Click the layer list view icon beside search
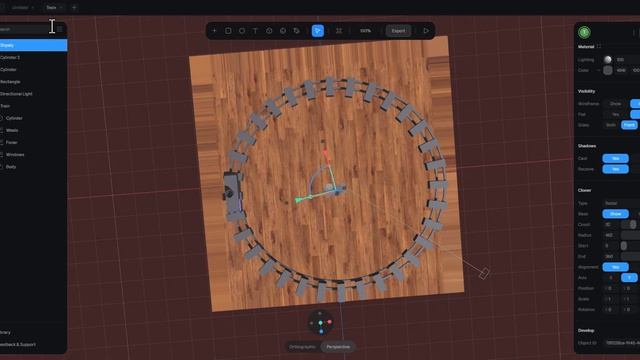This screenshot has height=360, width=640. (x=60, y=29)
